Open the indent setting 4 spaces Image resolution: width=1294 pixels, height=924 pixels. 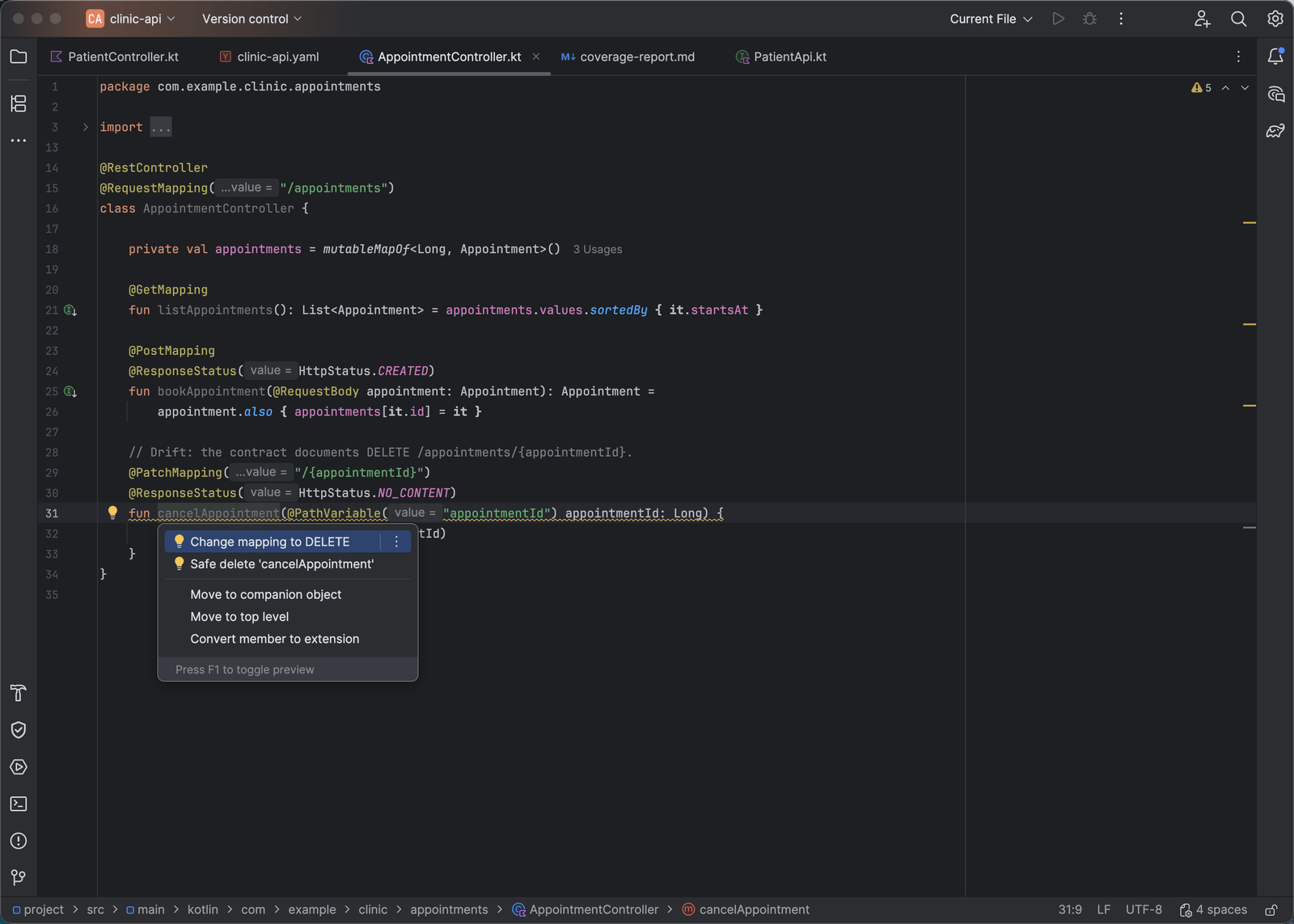pos(1213,910)
